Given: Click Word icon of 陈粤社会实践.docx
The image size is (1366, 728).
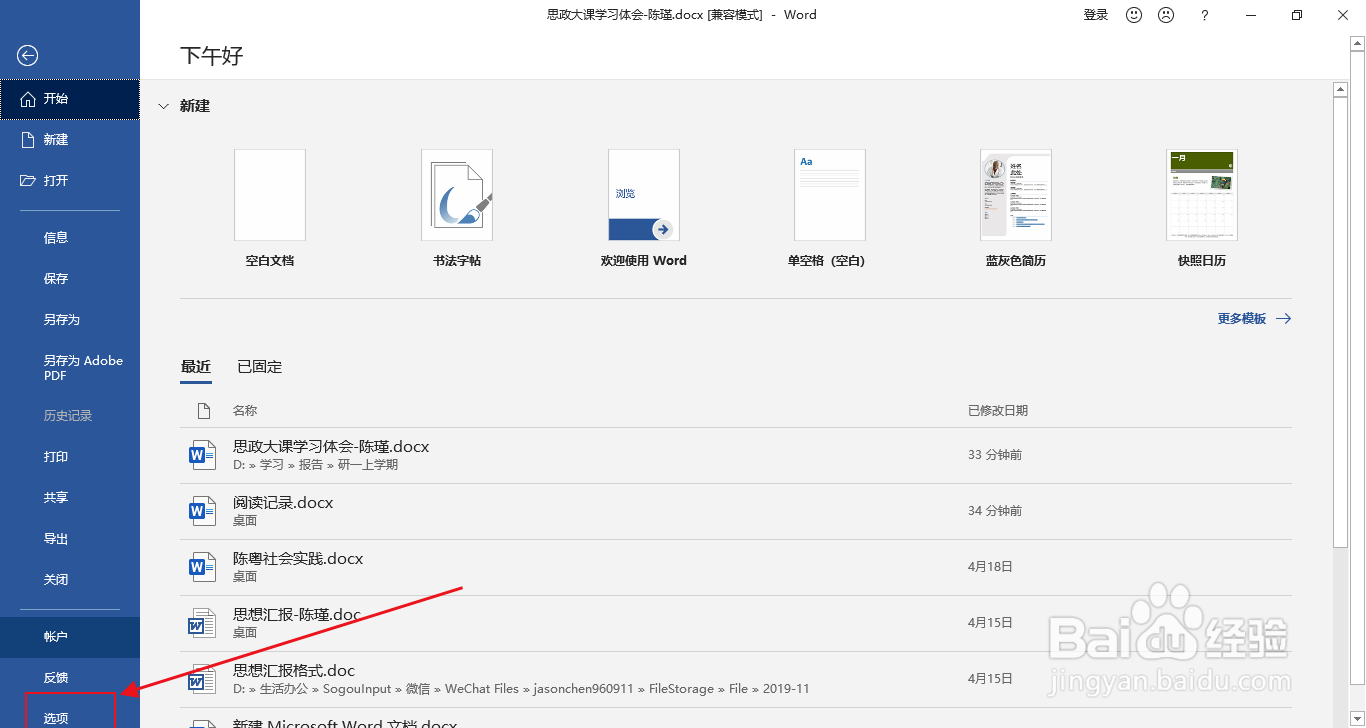Looking at the screenshot, I should 203,568.
